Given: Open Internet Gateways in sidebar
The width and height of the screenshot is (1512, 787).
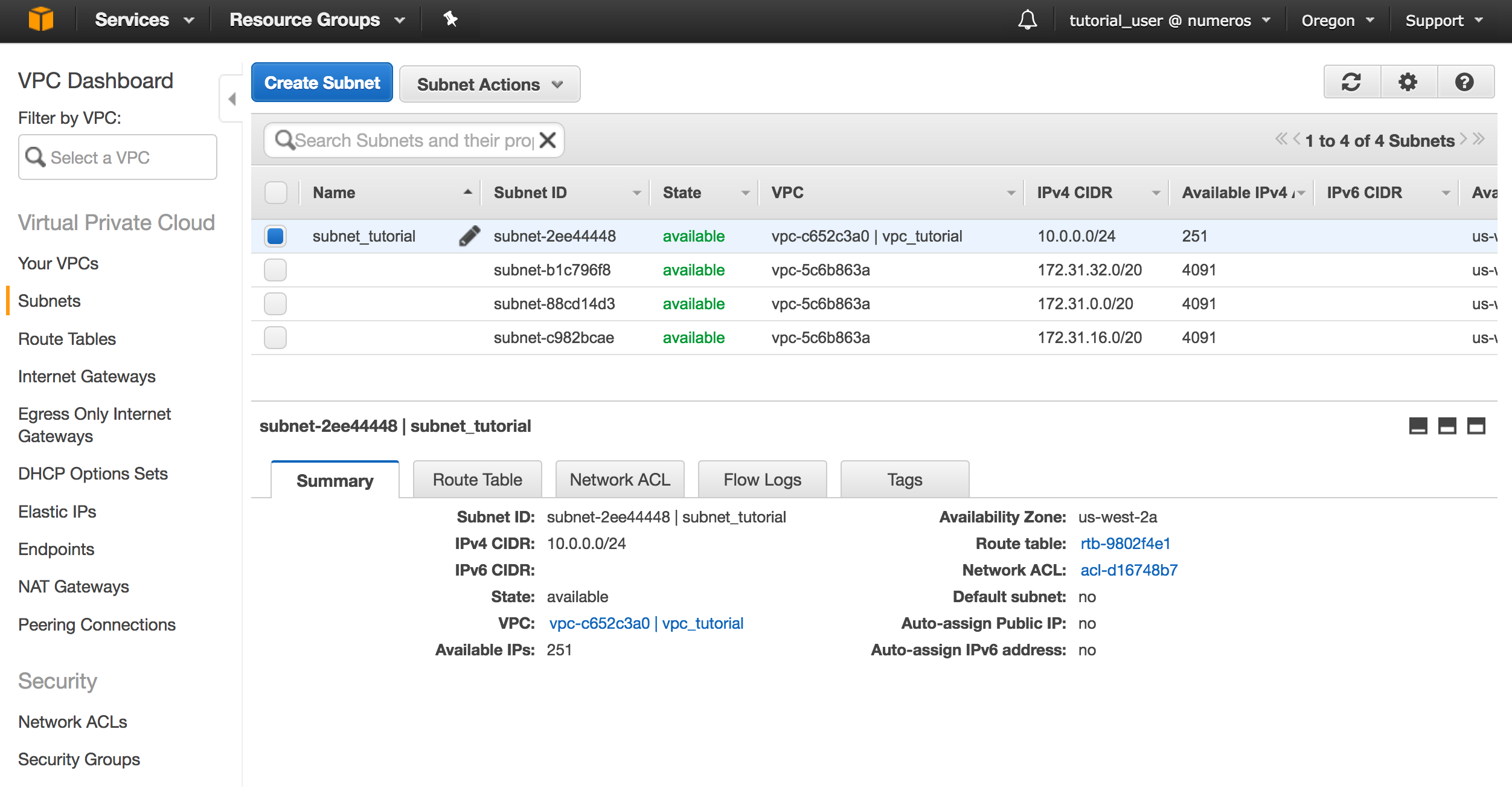Looking at the screenshot, I should tap(87, 376).
